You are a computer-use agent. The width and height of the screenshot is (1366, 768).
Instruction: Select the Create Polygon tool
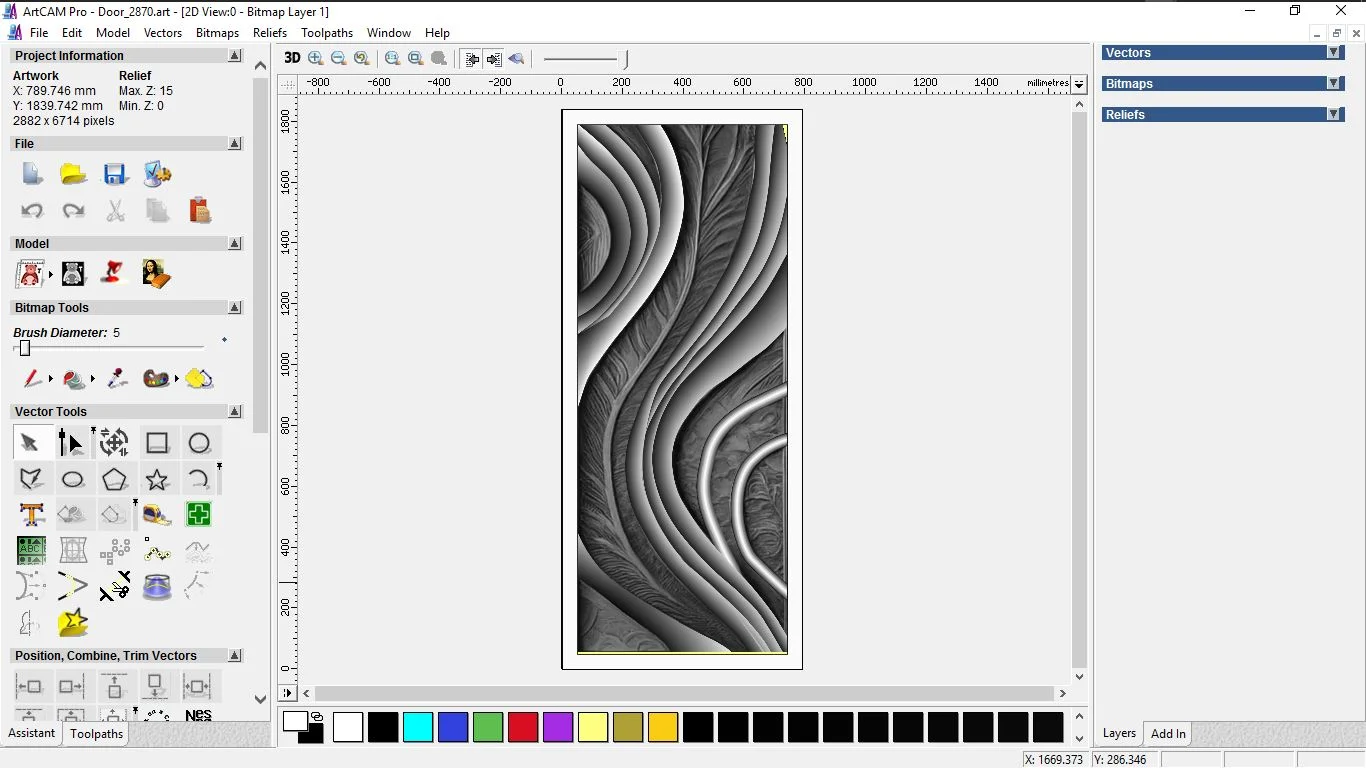click(x=115, y=479)
